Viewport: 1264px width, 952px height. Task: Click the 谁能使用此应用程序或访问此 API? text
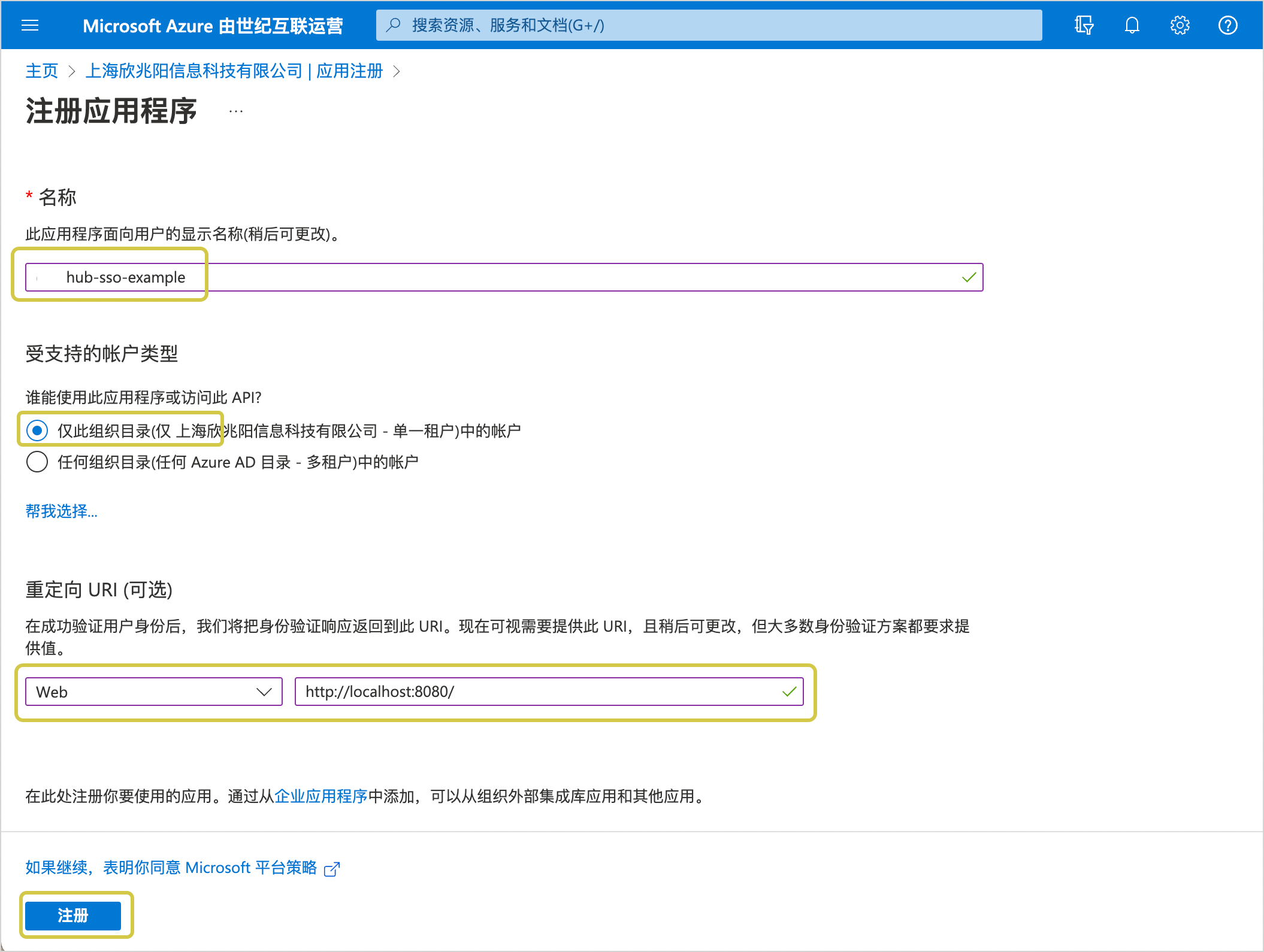(x=143, y=397)
